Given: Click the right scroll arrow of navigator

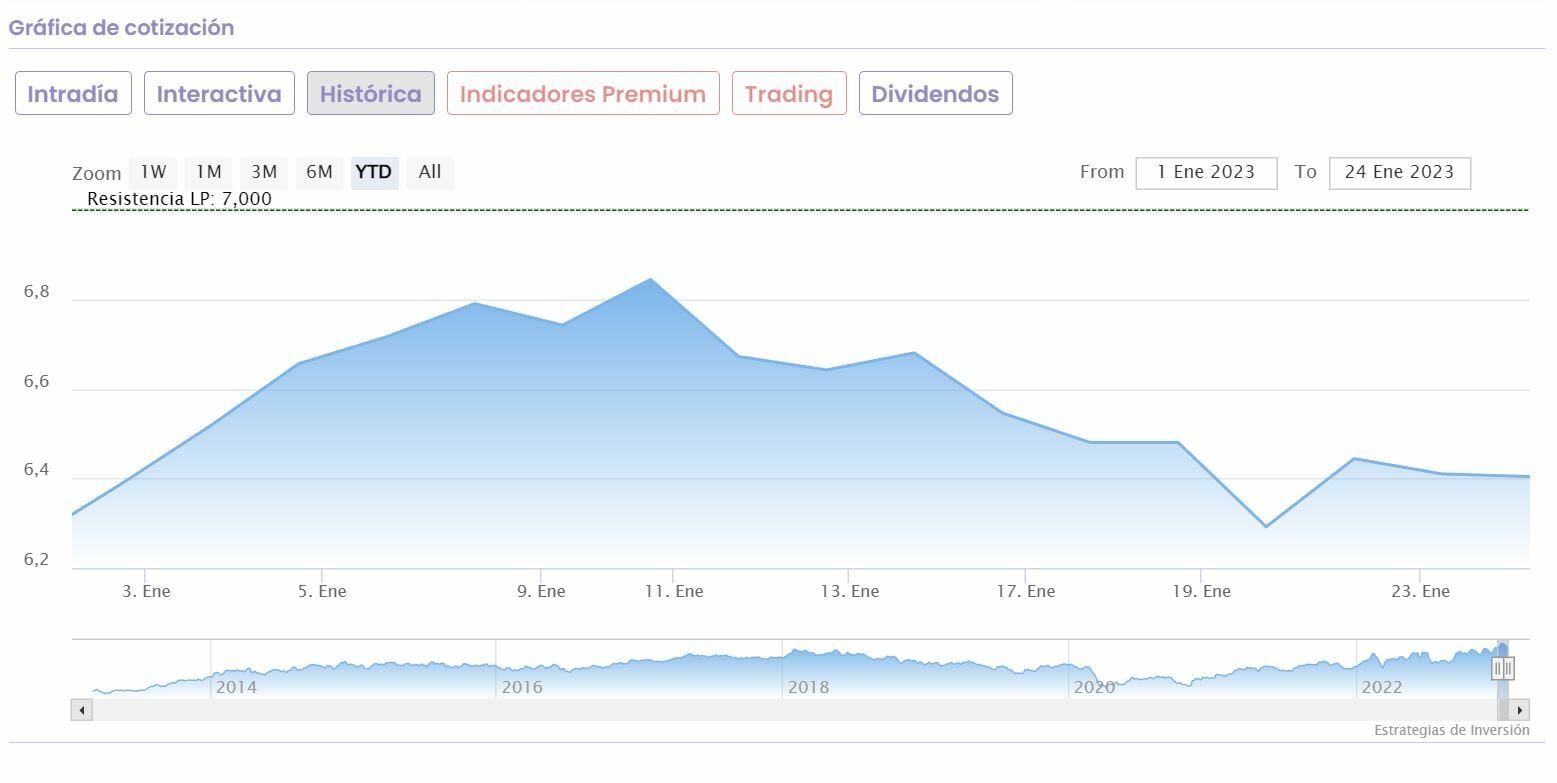Looking at the screenshot, I should click(1519, 710).
